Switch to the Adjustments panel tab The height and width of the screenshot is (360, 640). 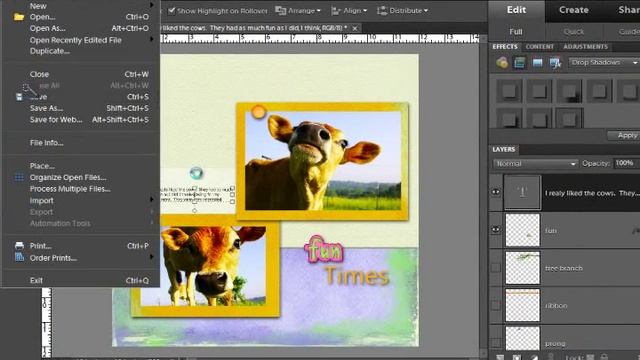585,47
